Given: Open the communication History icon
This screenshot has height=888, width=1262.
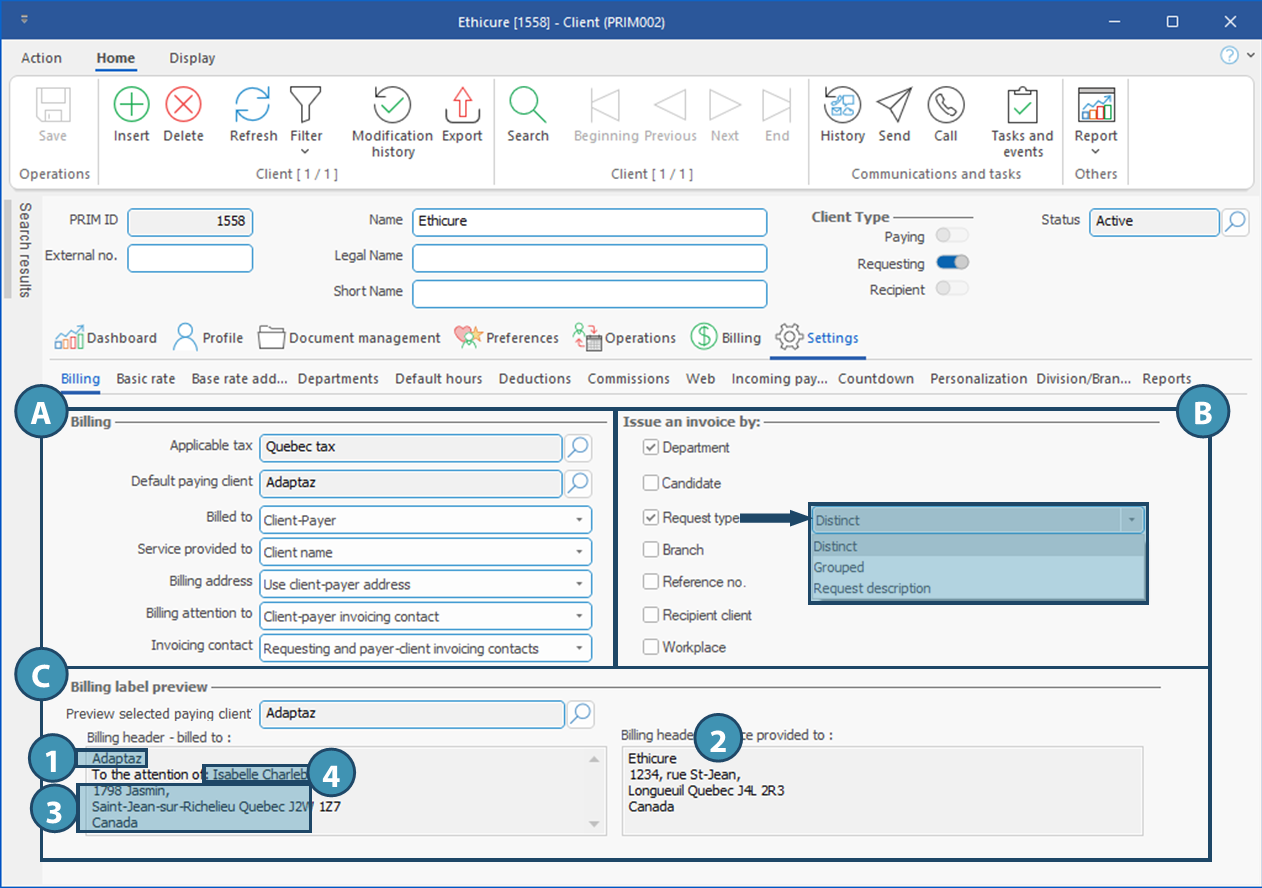Looking at the screenshot, I should [x=842, y=105].
